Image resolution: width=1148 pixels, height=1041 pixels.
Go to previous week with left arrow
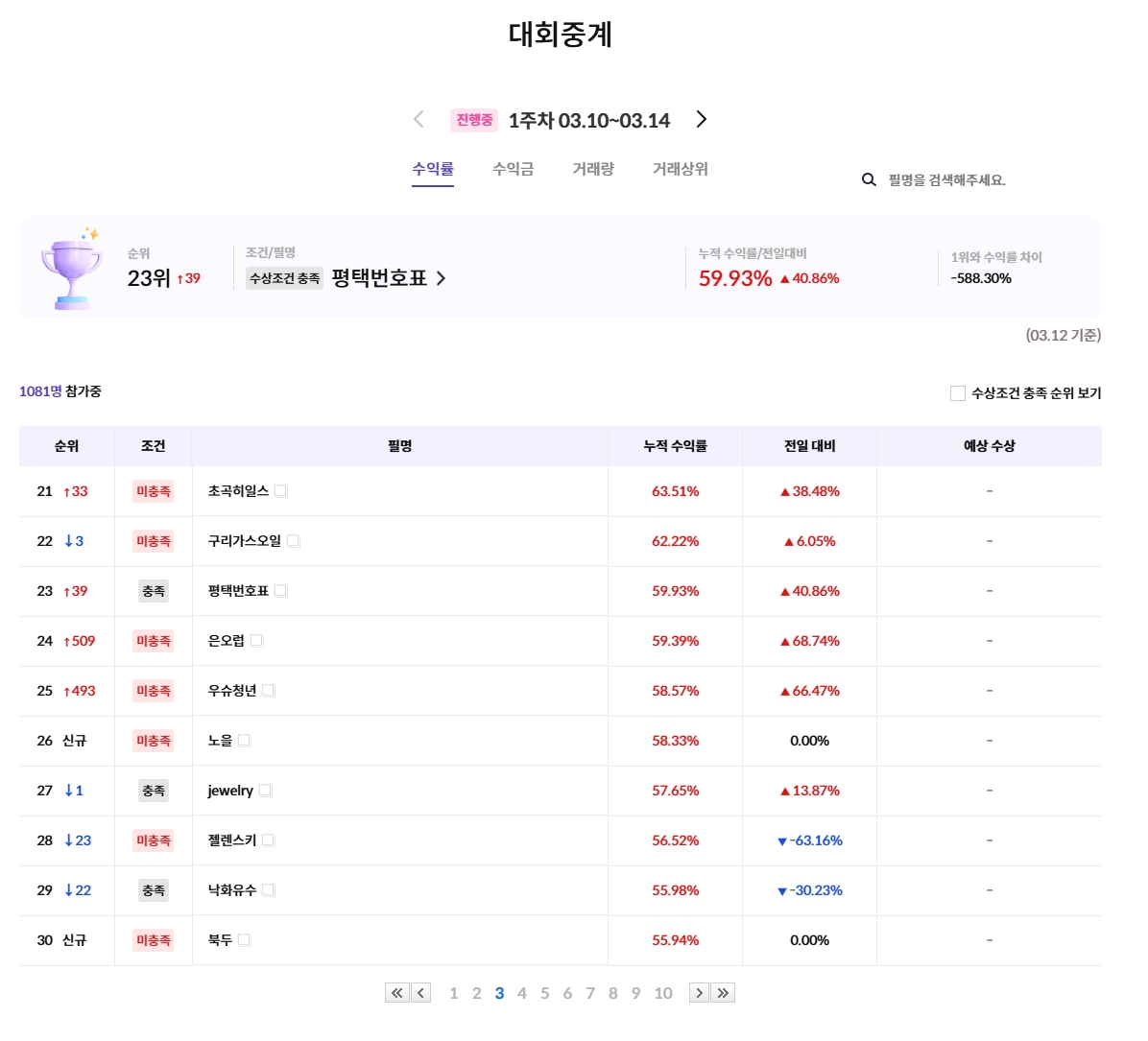click(x=419, y=119)
